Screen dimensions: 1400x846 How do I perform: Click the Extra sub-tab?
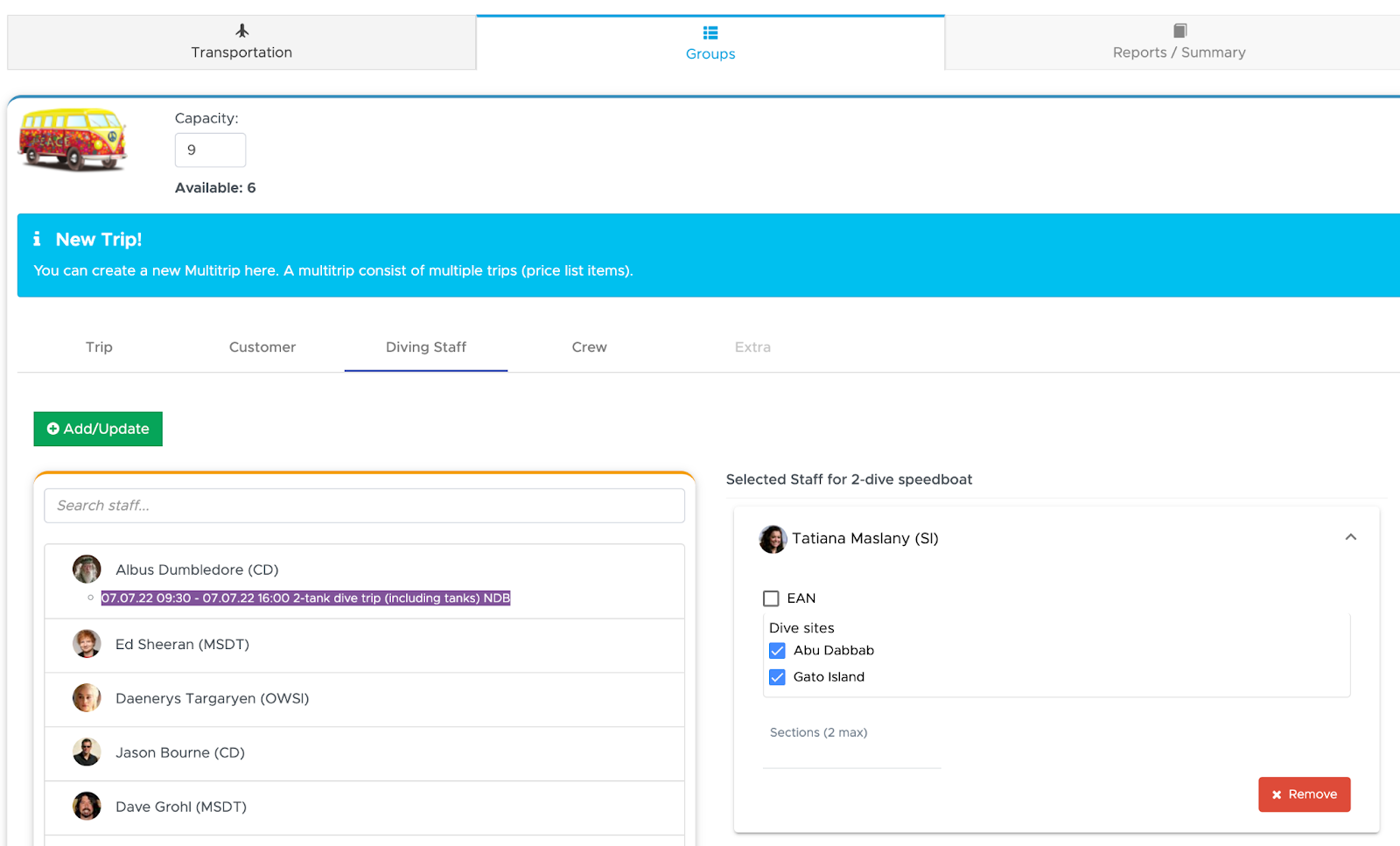[x=752, y=347]
